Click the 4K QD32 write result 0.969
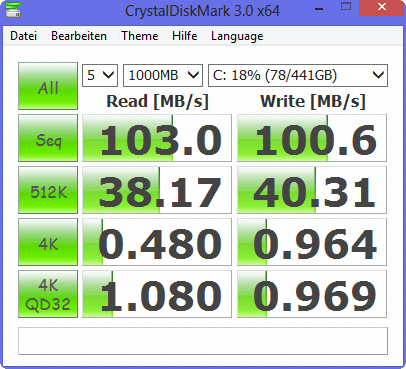406x369 pixels. [312, 294]
